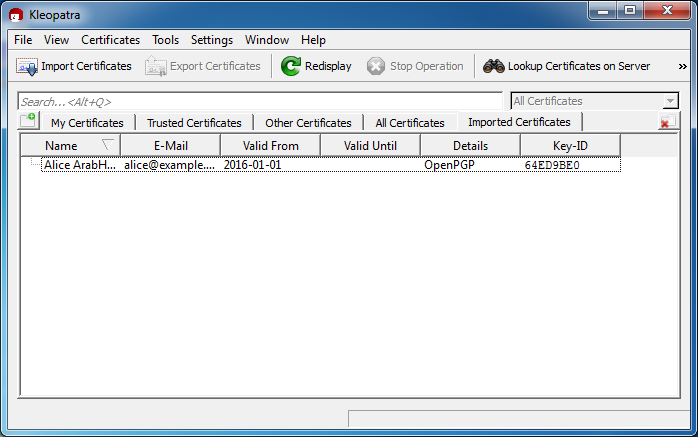Click the Stop Operation icon

(x=376, y=66)
